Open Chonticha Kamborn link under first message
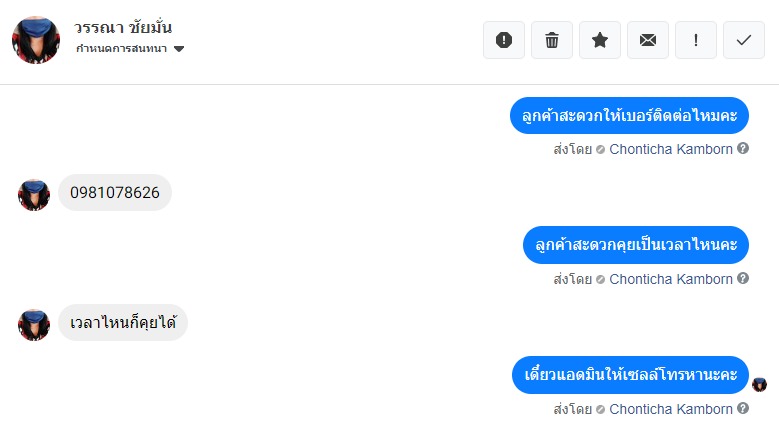The width and height of the screenshot is (779, 433). point(670,149)
